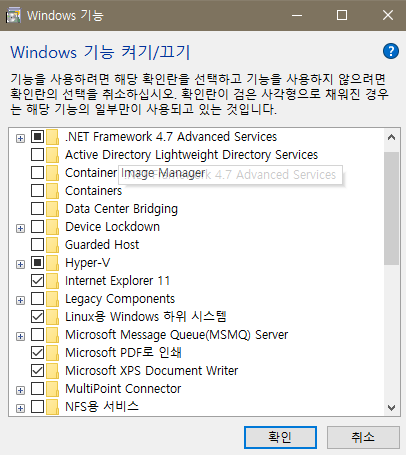Select the Data Center Bridging label
This screenshot has width=406, height=455.
(x=121, y=209)
